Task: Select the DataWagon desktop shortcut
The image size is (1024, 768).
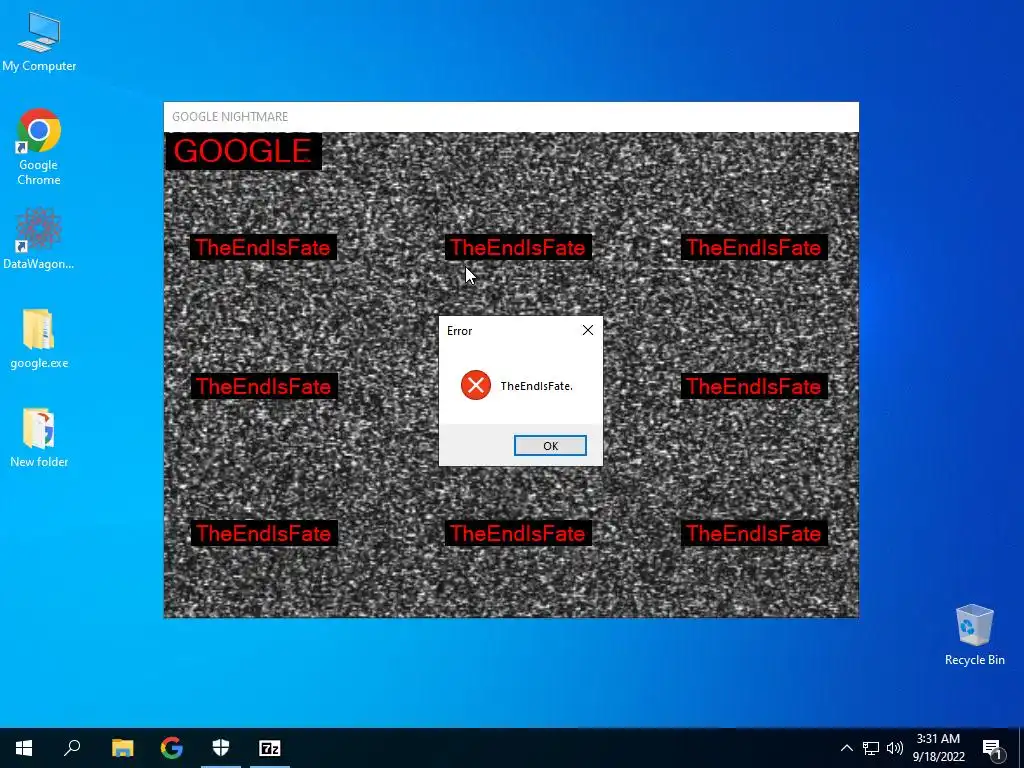Action: (x=39, y=238)
